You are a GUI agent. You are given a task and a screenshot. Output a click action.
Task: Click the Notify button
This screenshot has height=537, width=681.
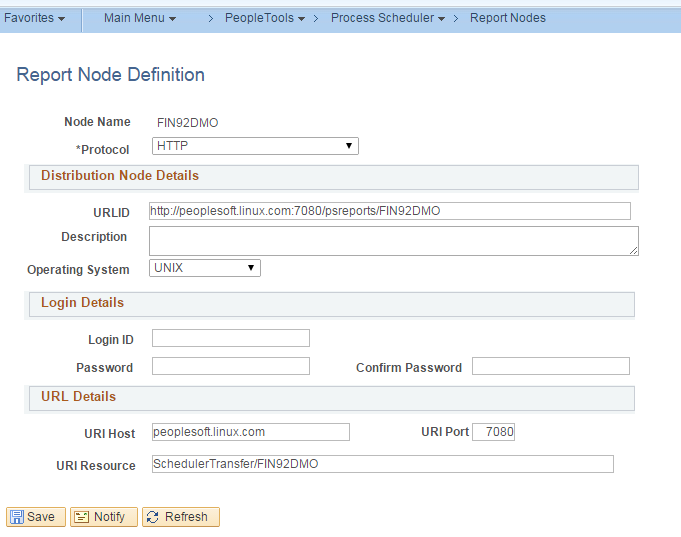coord(104,517)
